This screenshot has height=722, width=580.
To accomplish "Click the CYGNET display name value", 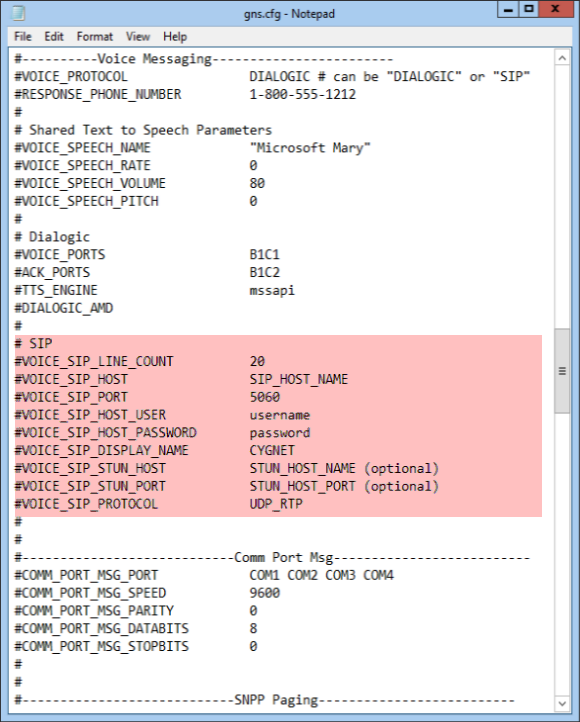I will (x=272, y=450).
